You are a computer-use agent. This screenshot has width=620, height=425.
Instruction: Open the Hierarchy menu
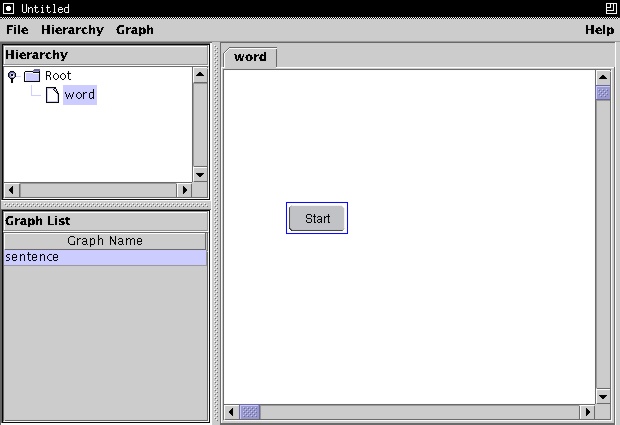click(72, 30)
